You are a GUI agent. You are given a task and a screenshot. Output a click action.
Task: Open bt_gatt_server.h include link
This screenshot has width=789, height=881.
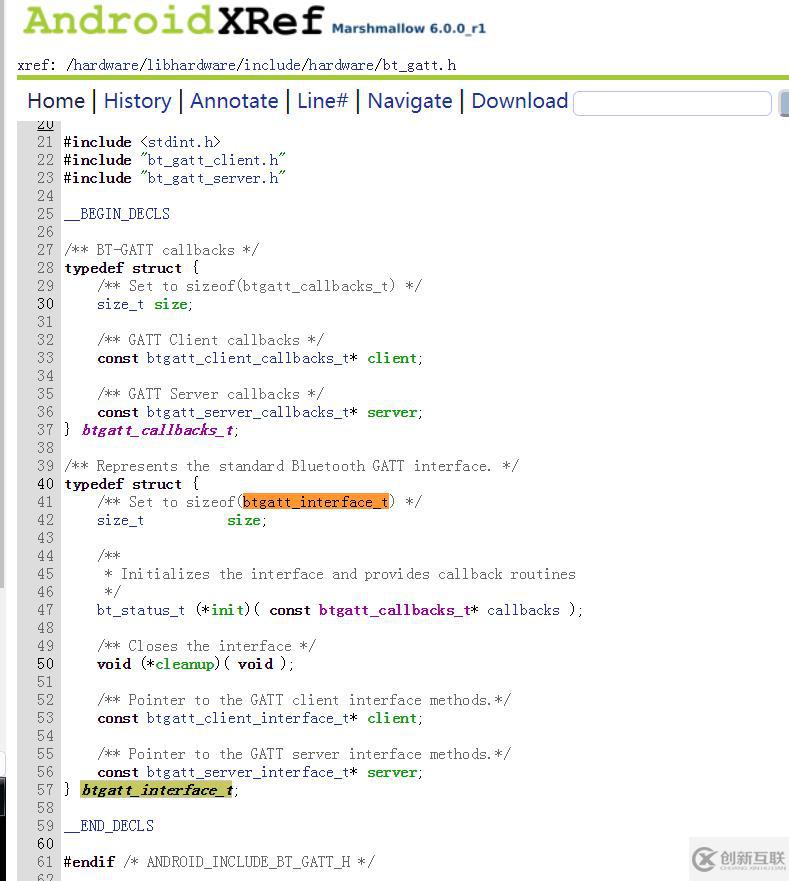[x=213, y=178]
